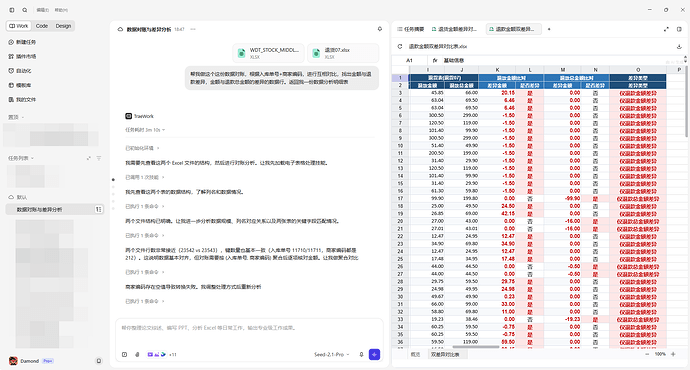
Task: Open the 帮助 menu in title bar
Action: 61,10
